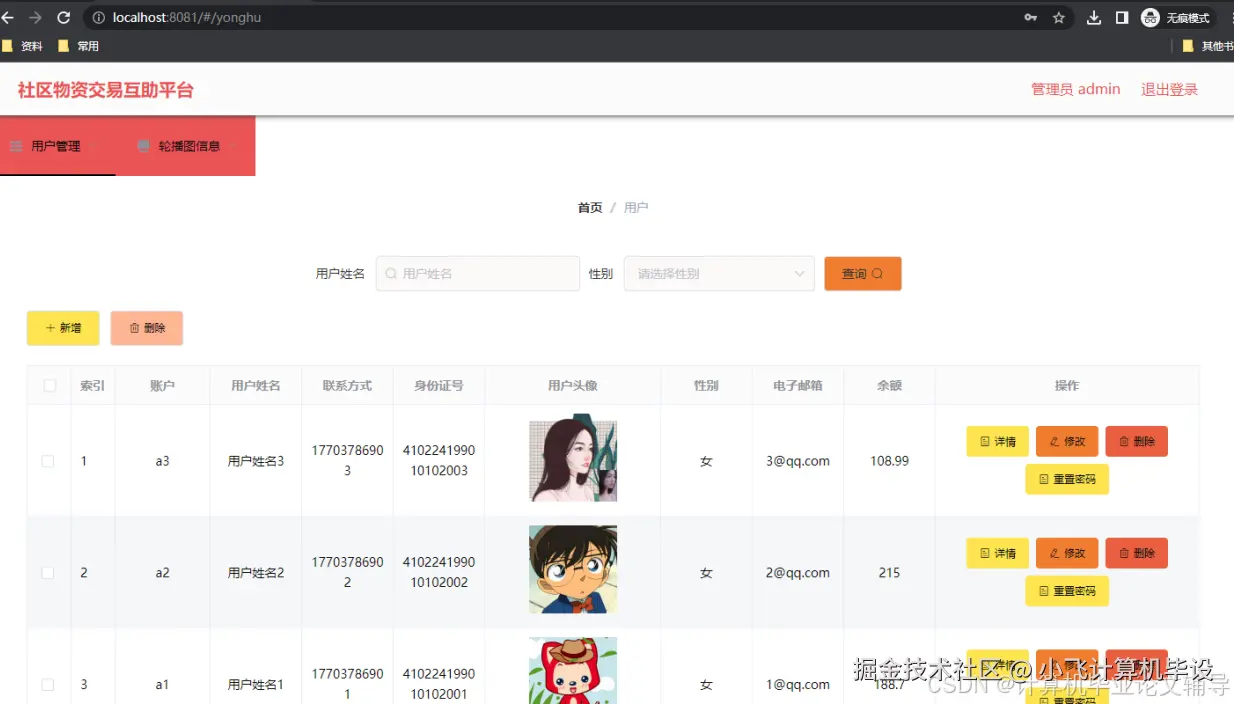Click the name cell 用户姓名1
1234x704 pixels.
256,685
